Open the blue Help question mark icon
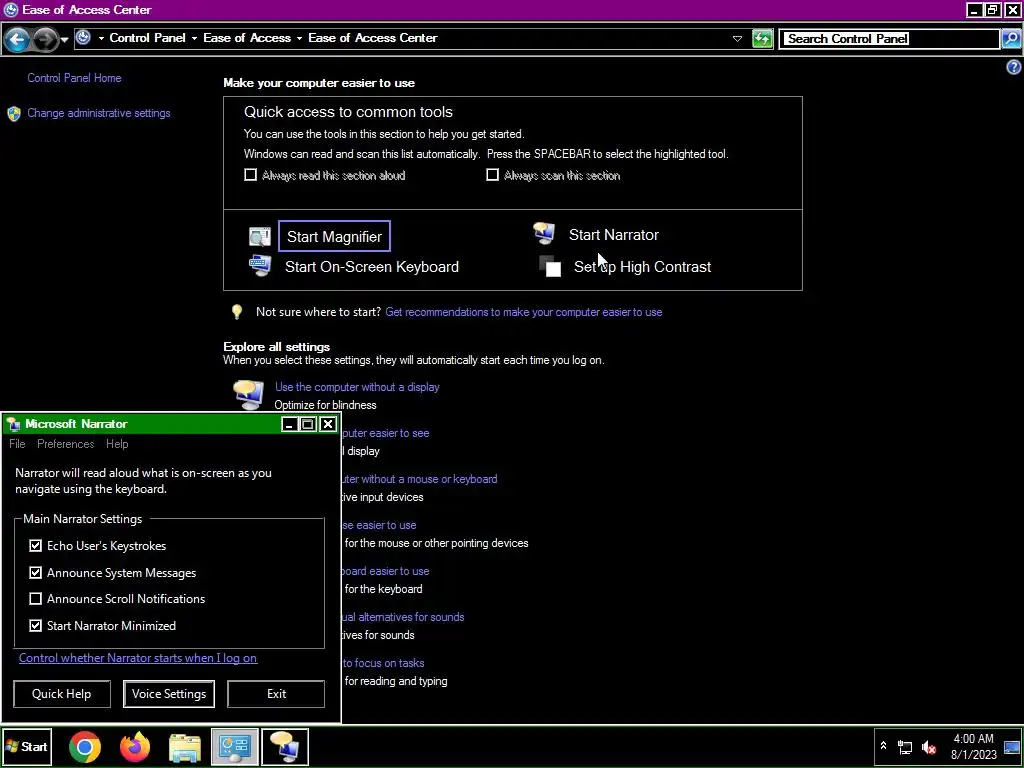The width and height of the screenshot is (1024, 768). (x=1014, y=67)
